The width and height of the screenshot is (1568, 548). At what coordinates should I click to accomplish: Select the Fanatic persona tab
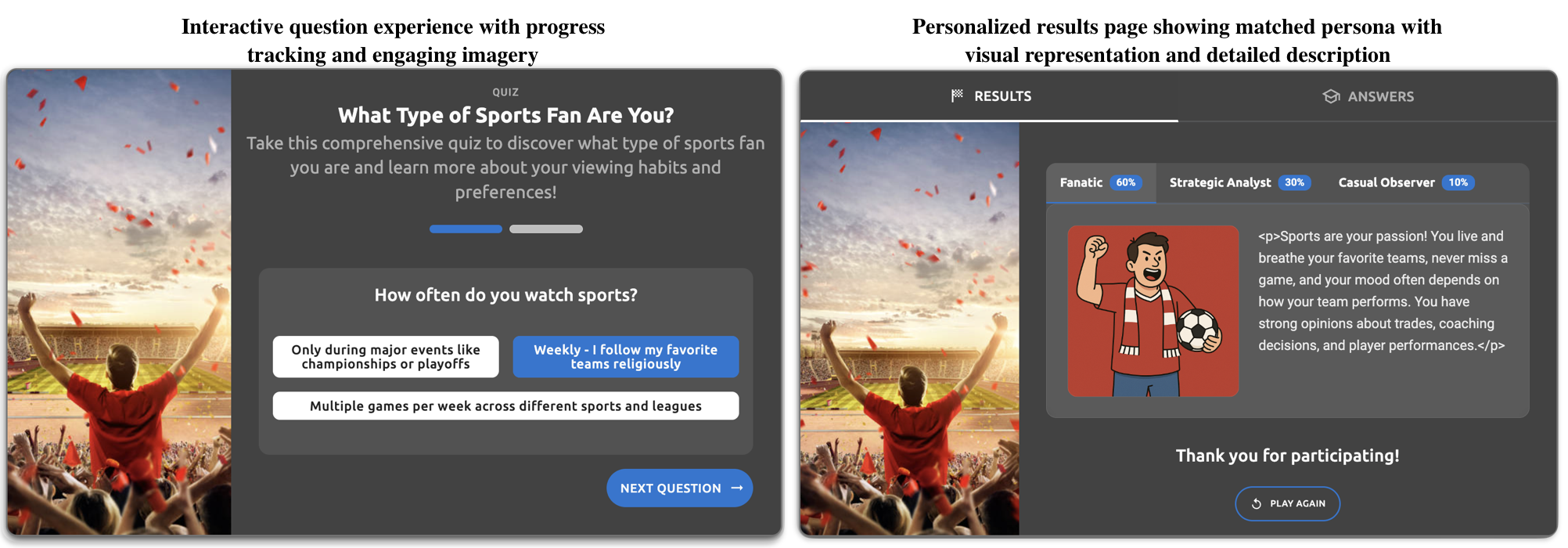(1101, 182)
